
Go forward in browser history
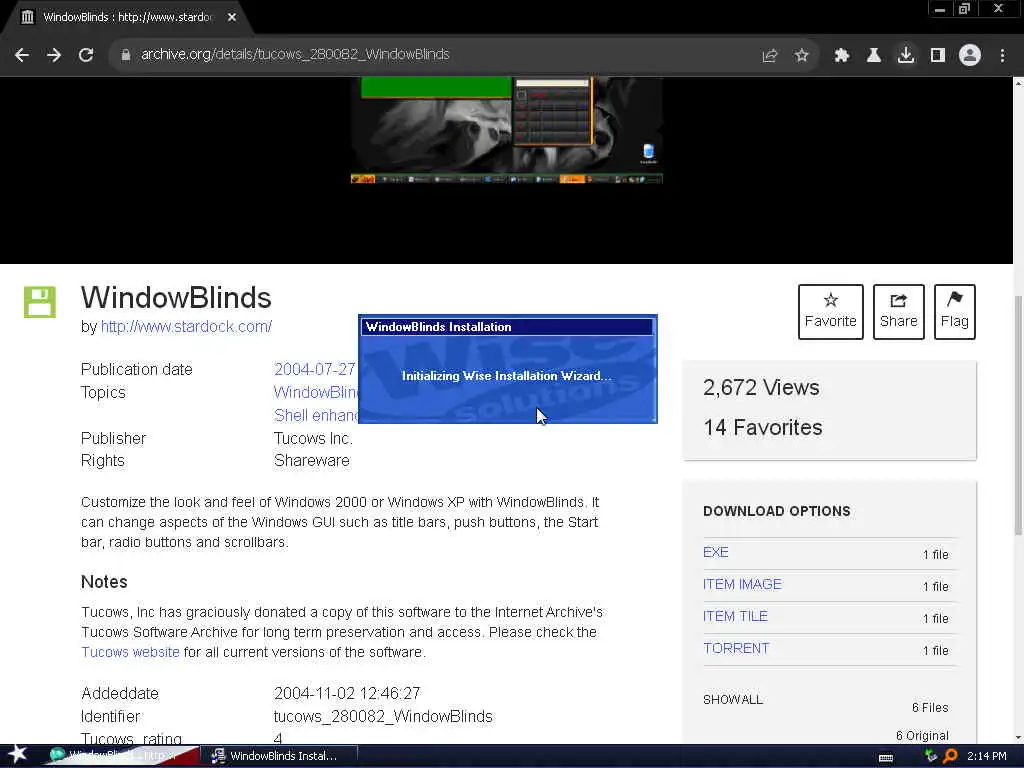point(54,55)
